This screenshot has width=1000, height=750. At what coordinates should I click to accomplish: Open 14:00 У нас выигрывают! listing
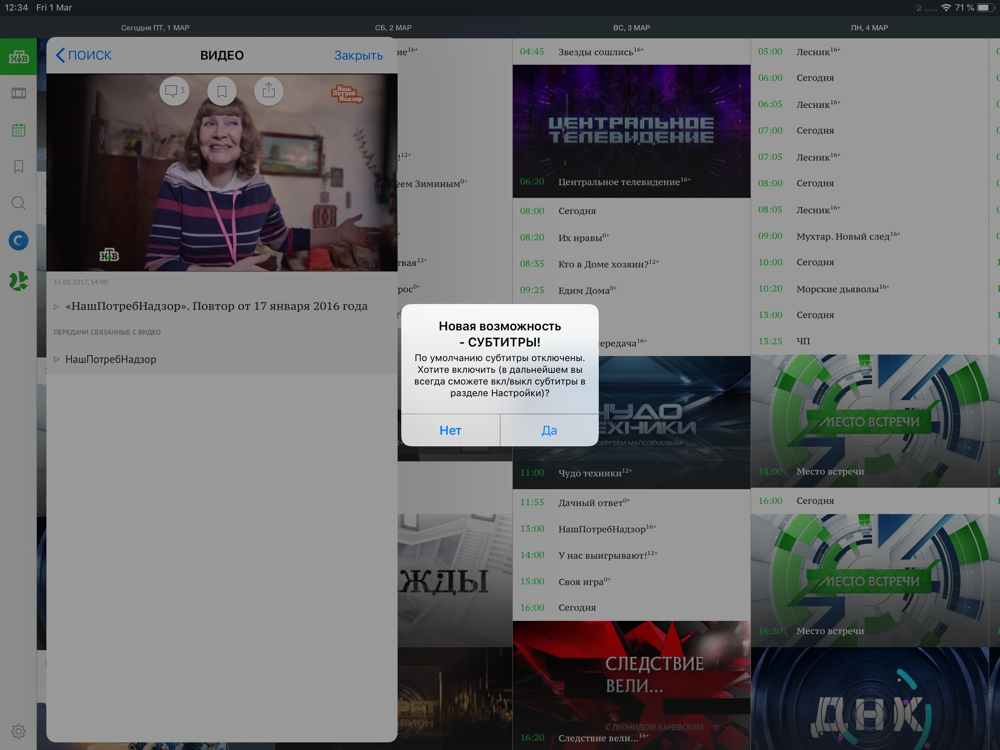(631, 555)
